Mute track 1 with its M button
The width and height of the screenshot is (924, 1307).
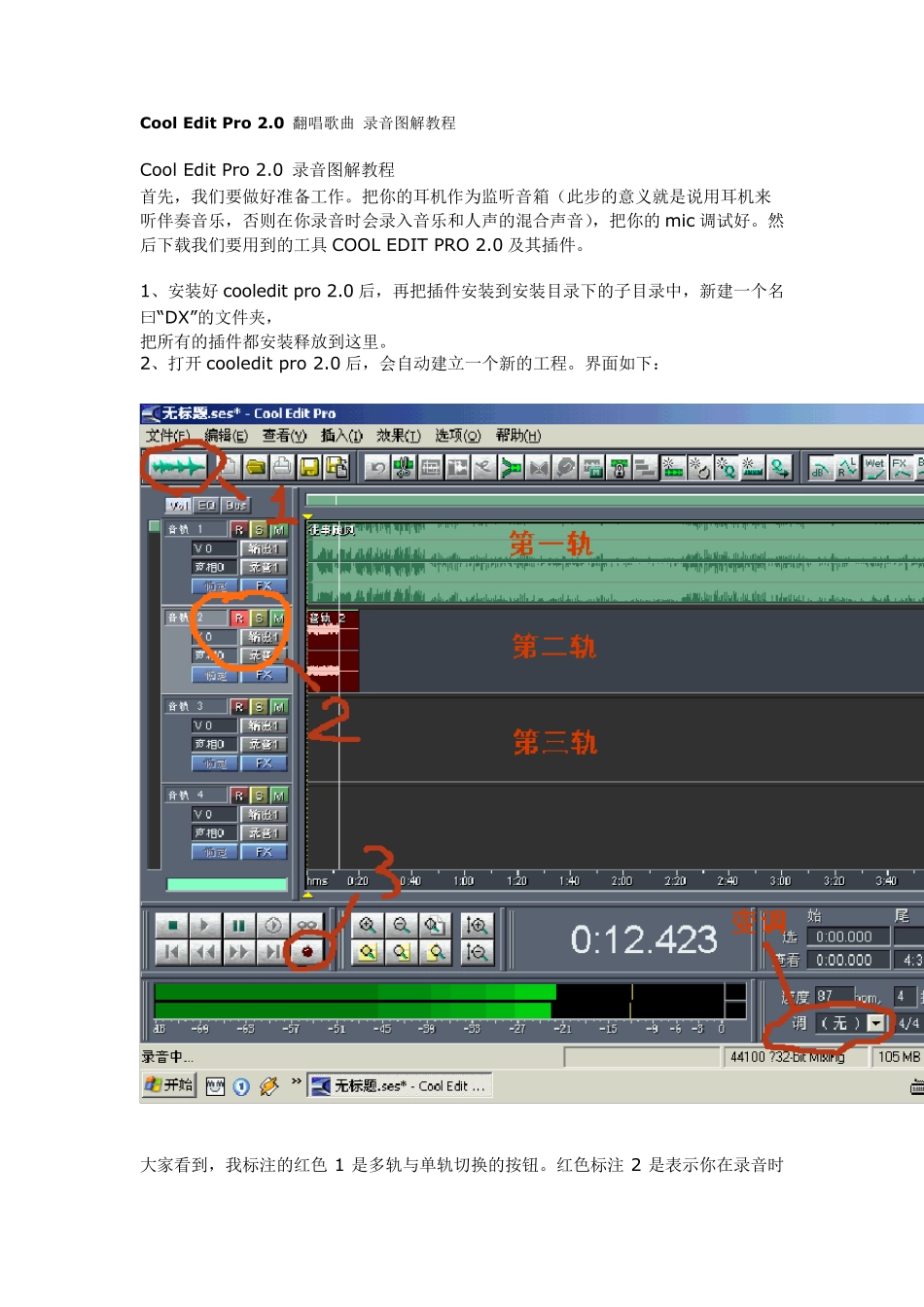(x=278, y=530)
